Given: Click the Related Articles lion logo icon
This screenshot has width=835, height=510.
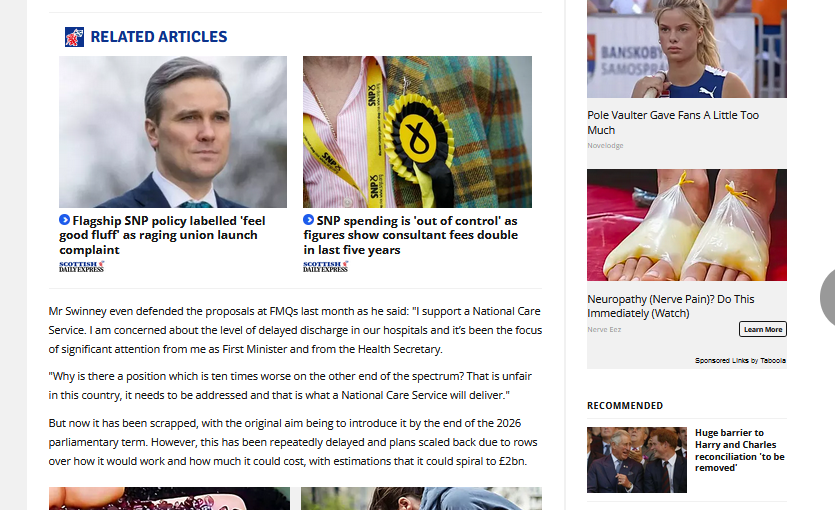Looking at the screenshot, I should click(75, 37).
